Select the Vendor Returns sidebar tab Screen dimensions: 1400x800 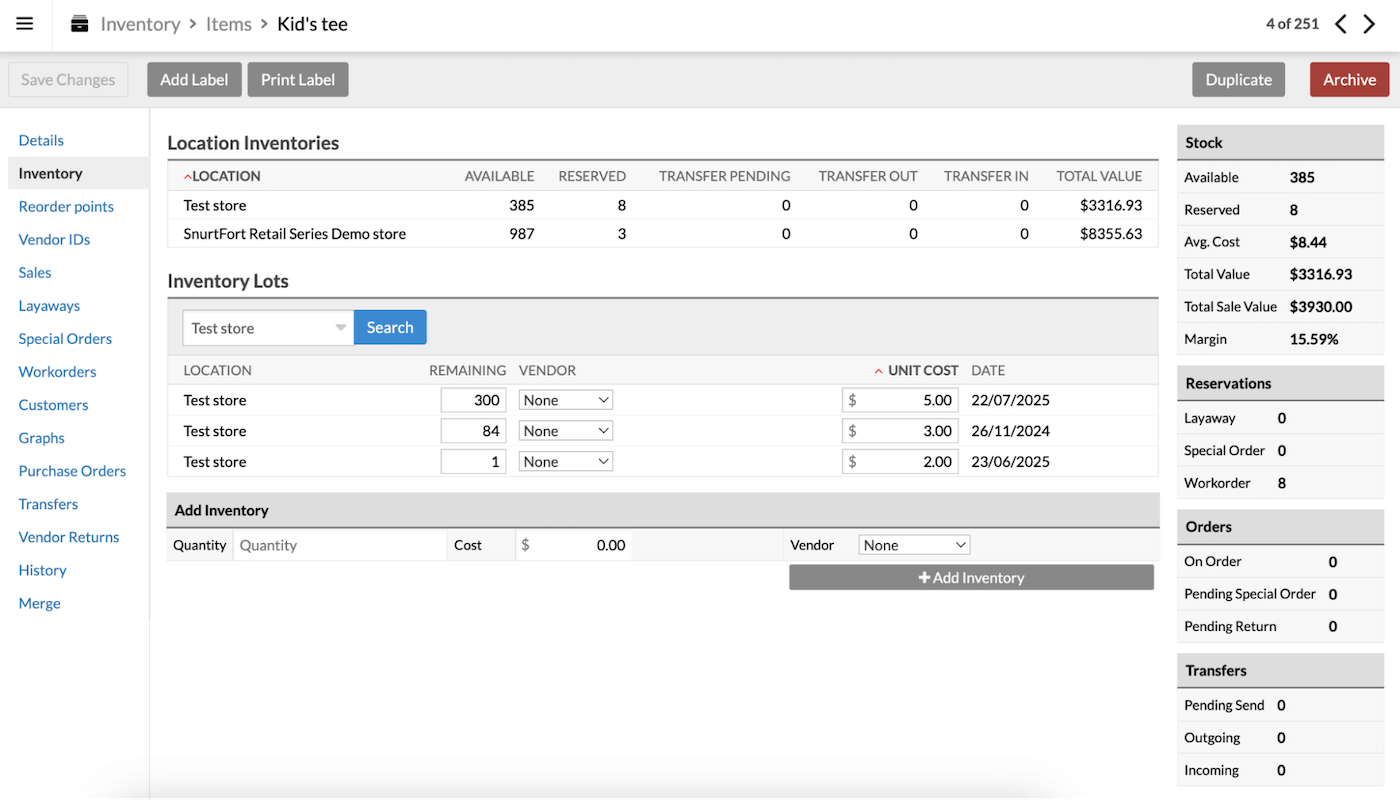[69, 537]
